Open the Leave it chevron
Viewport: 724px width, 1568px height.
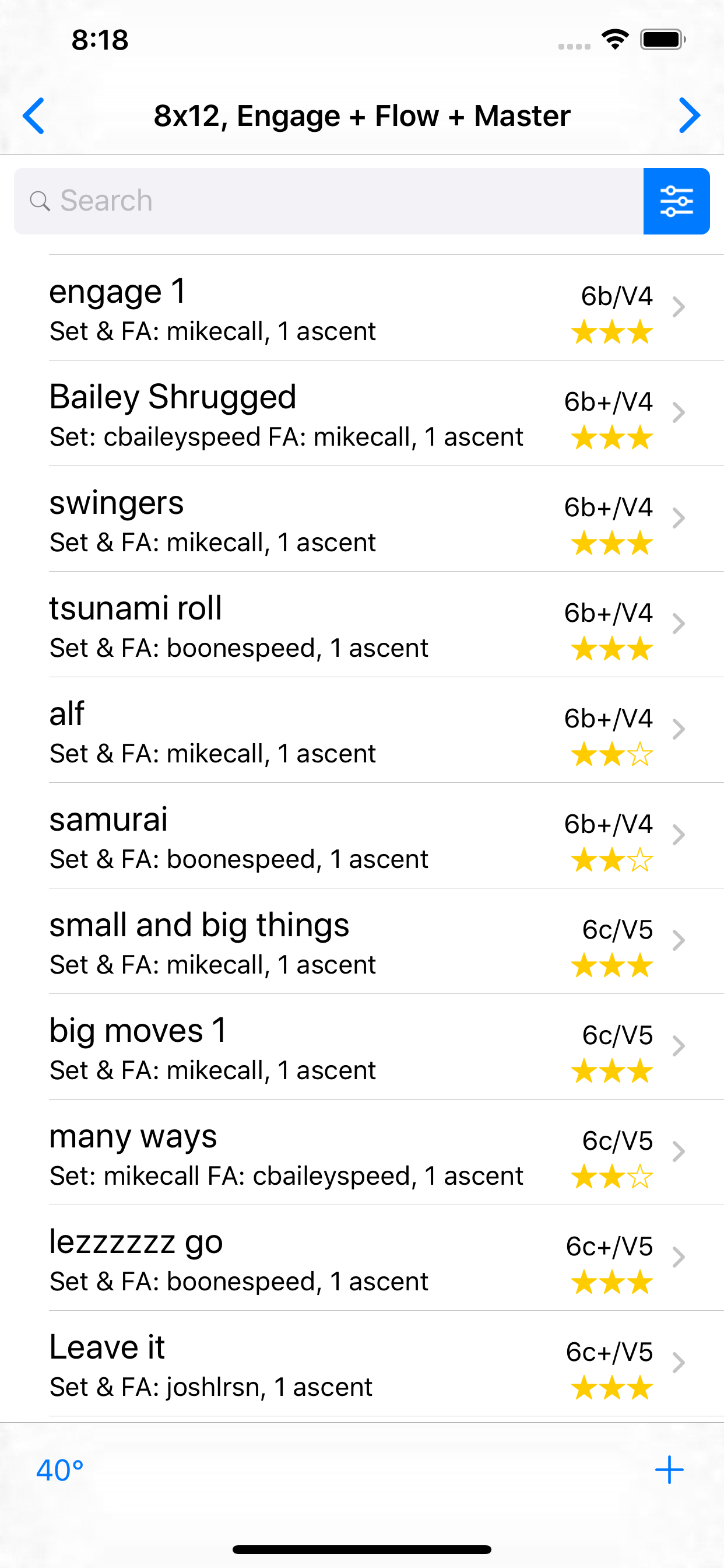[x=679, y=1363]
